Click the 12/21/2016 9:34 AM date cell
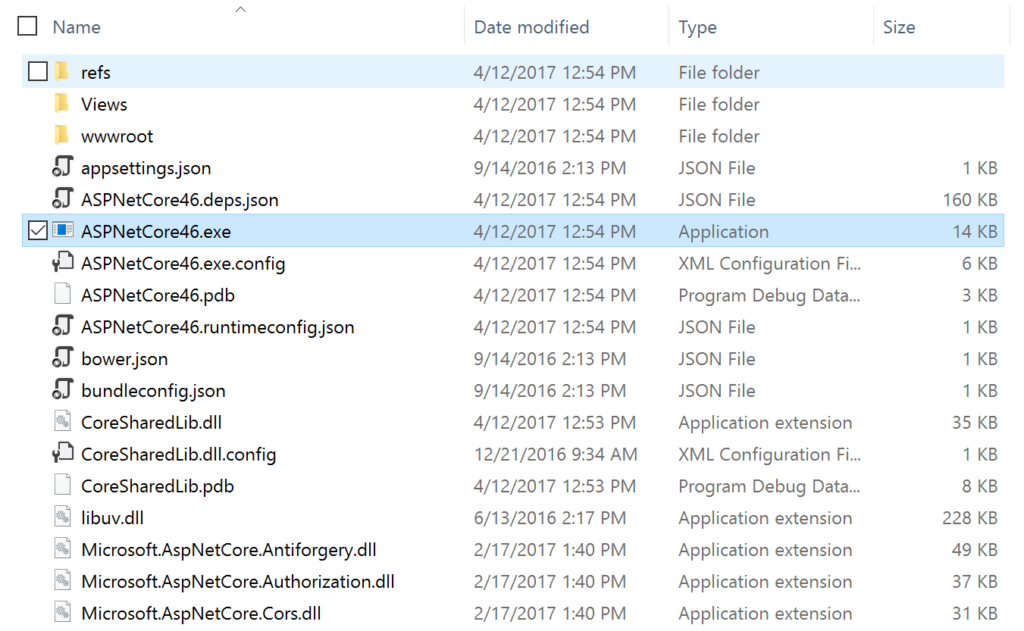 click(556, 455)
